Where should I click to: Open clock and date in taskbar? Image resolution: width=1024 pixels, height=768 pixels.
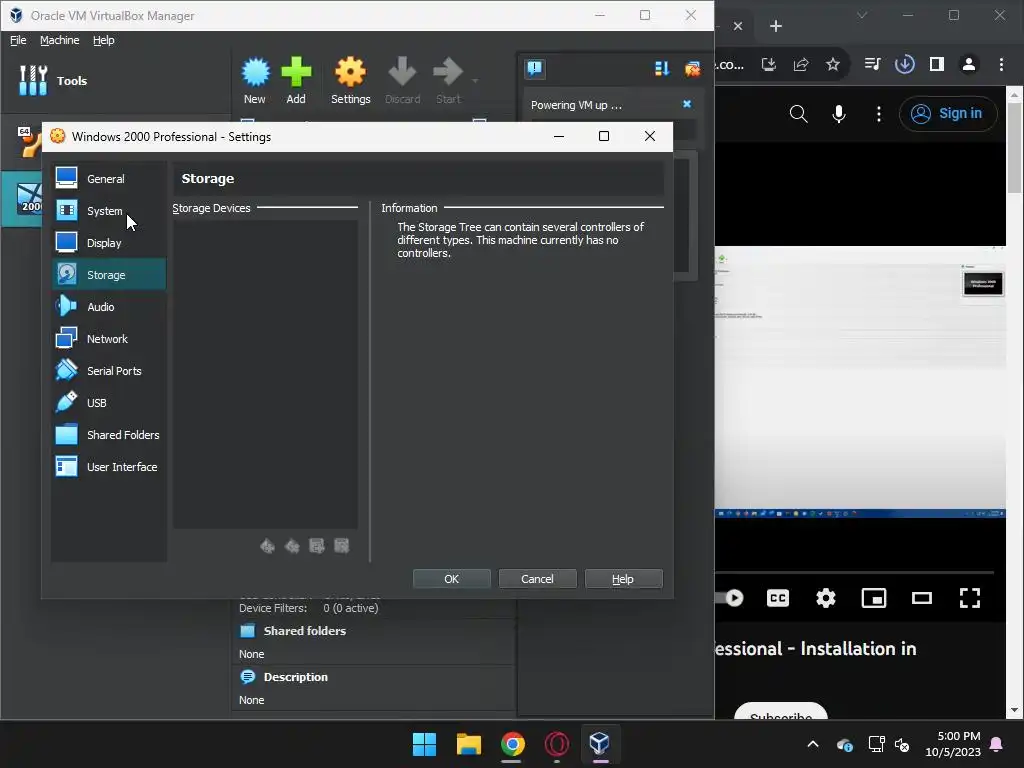click(x=953, y=744)
